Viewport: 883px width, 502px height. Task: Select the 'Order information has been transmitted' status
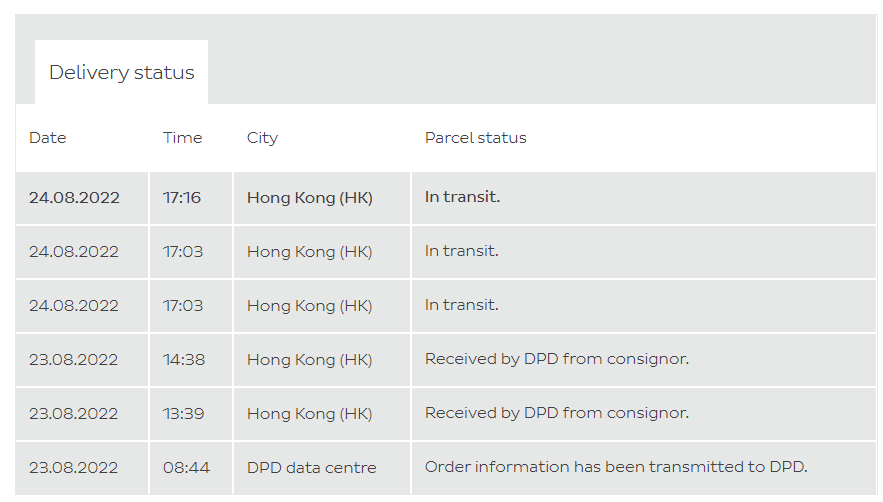point(615,468)
